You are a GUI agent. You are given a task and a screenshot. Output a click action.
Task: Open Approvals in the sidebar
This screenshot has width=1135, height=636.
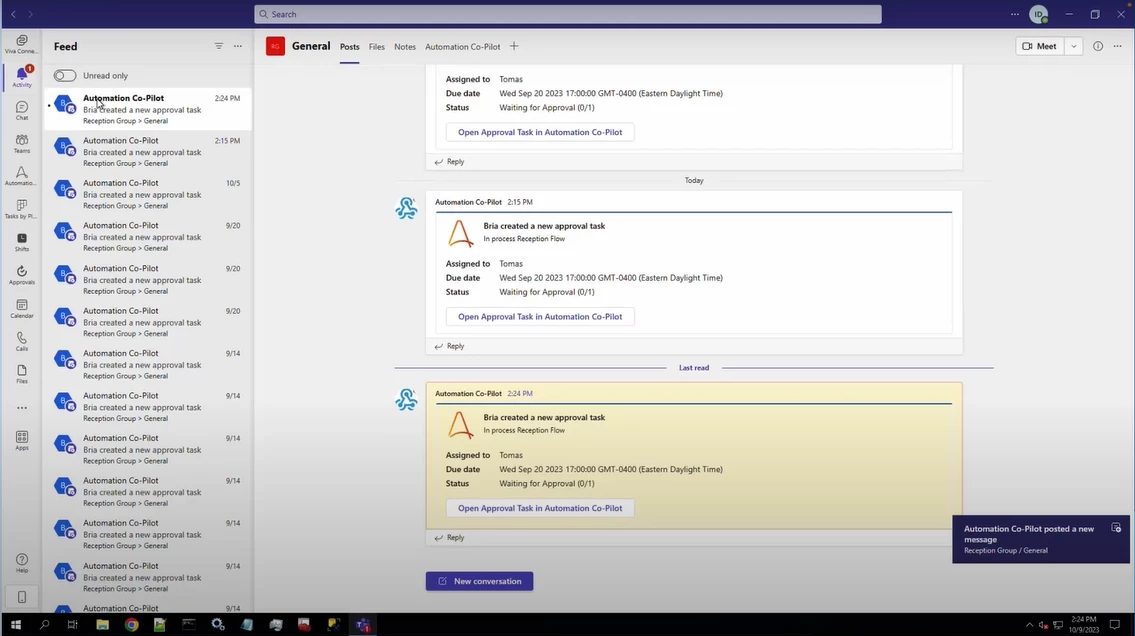22,275
